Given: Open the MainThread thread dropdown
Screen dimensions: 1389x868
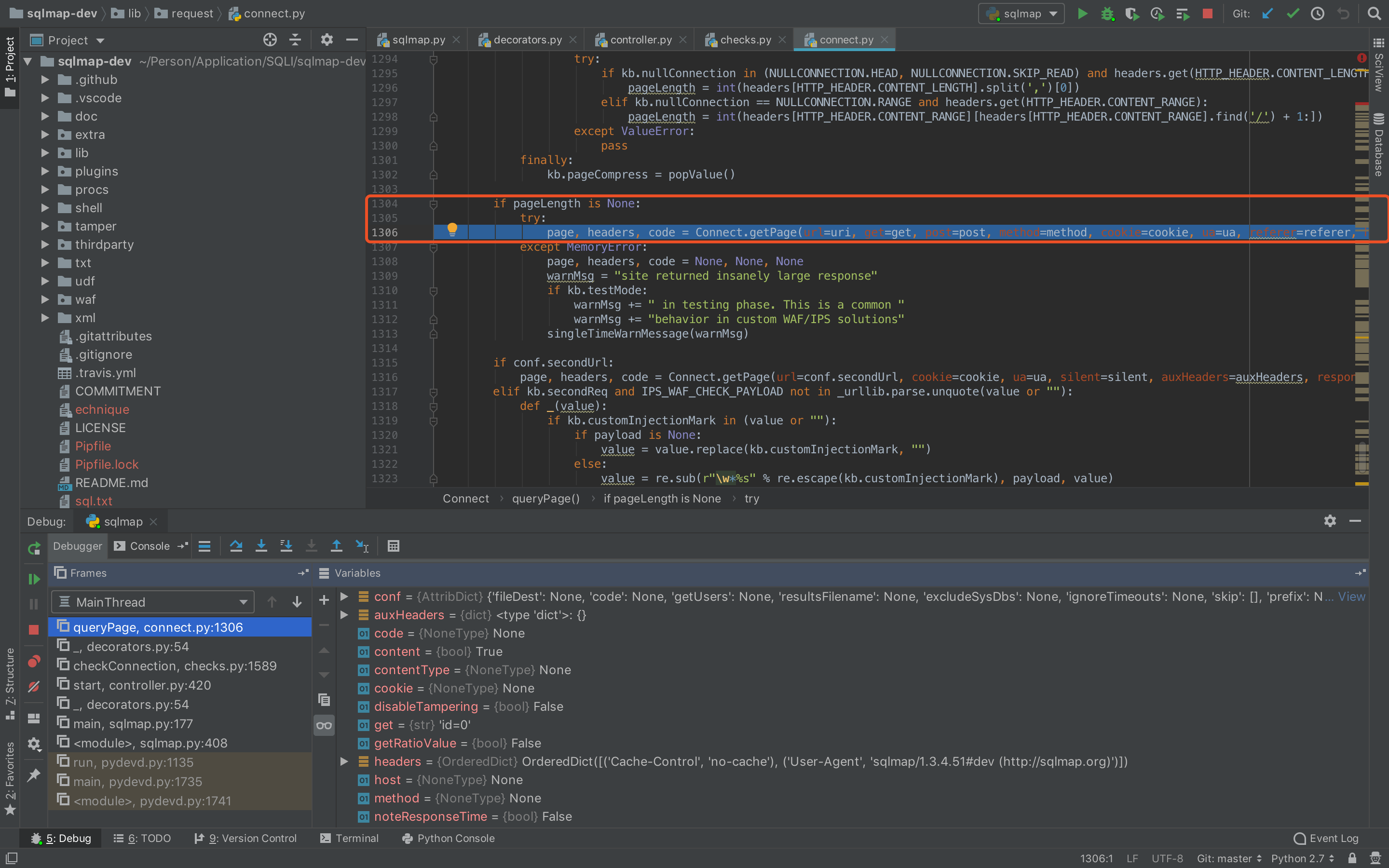Looking at the screenshot, I should coord(153,602).
